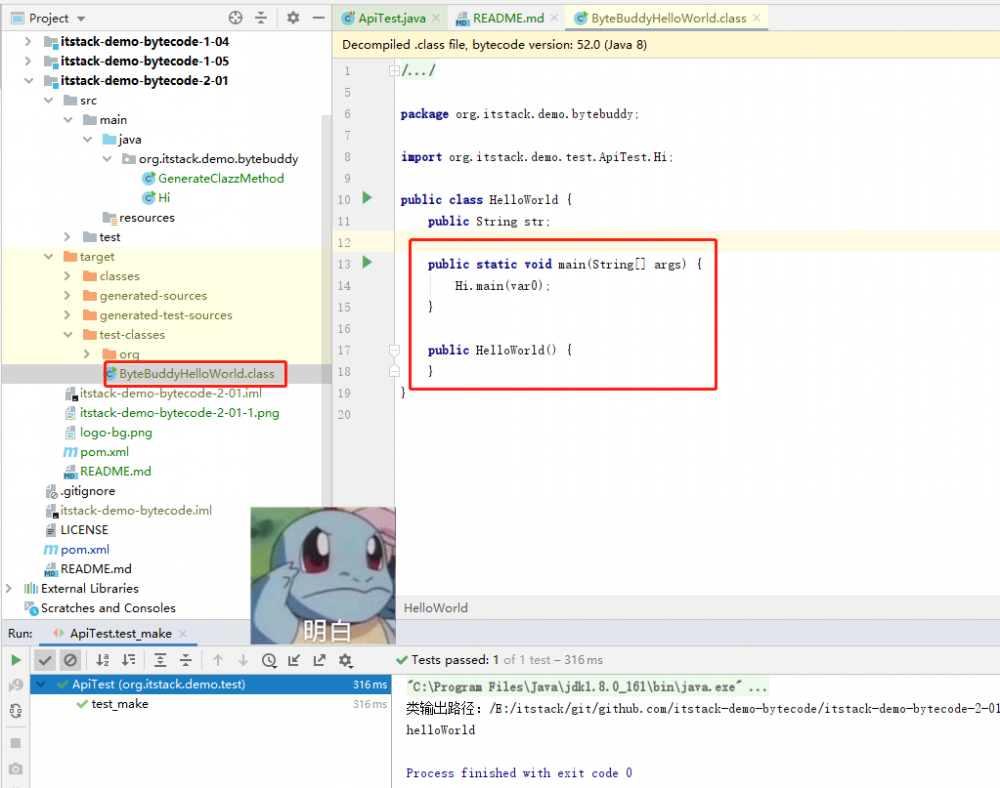
Task: Click the collapse all icon in Project panel
Action: tap(261, 18)
